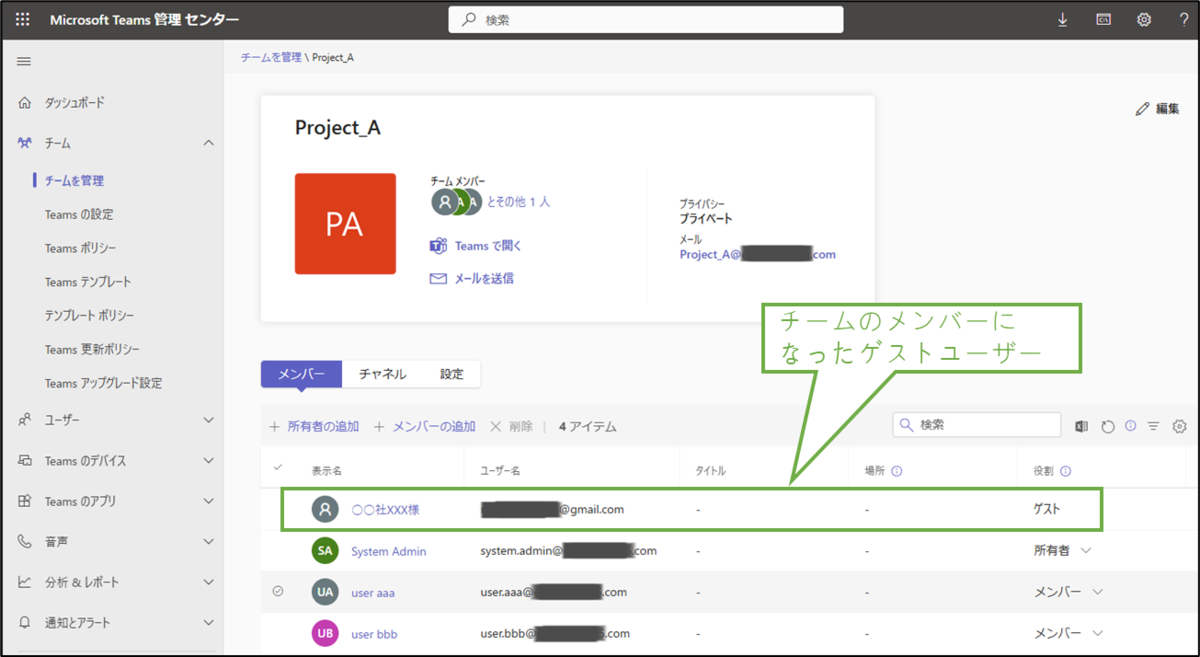Screen dimensions: 1200x657
Task: Select the user aaa row checkbox
Action: [278, 592]
